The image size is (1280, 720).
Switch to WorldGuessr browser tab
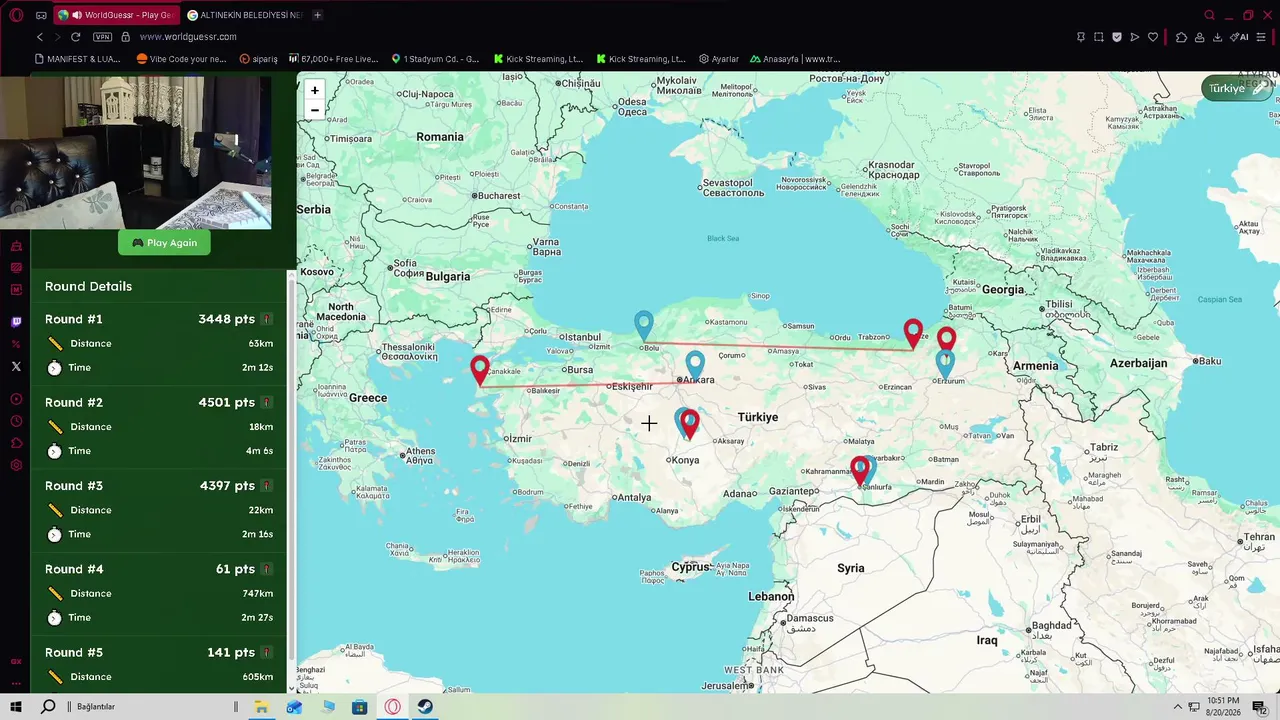119,15
